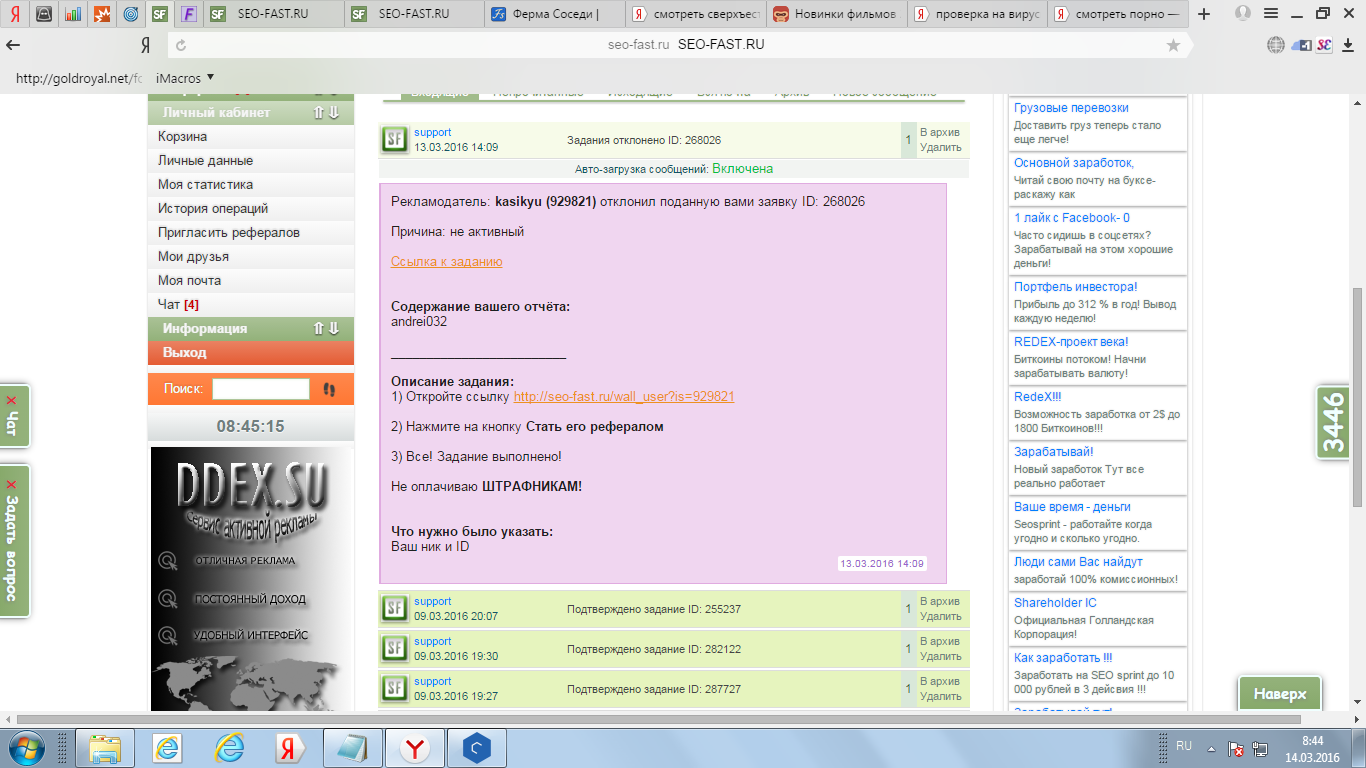Archive the rejected task 268026 message
This screenshot has height=768, width=1366.
939,133
